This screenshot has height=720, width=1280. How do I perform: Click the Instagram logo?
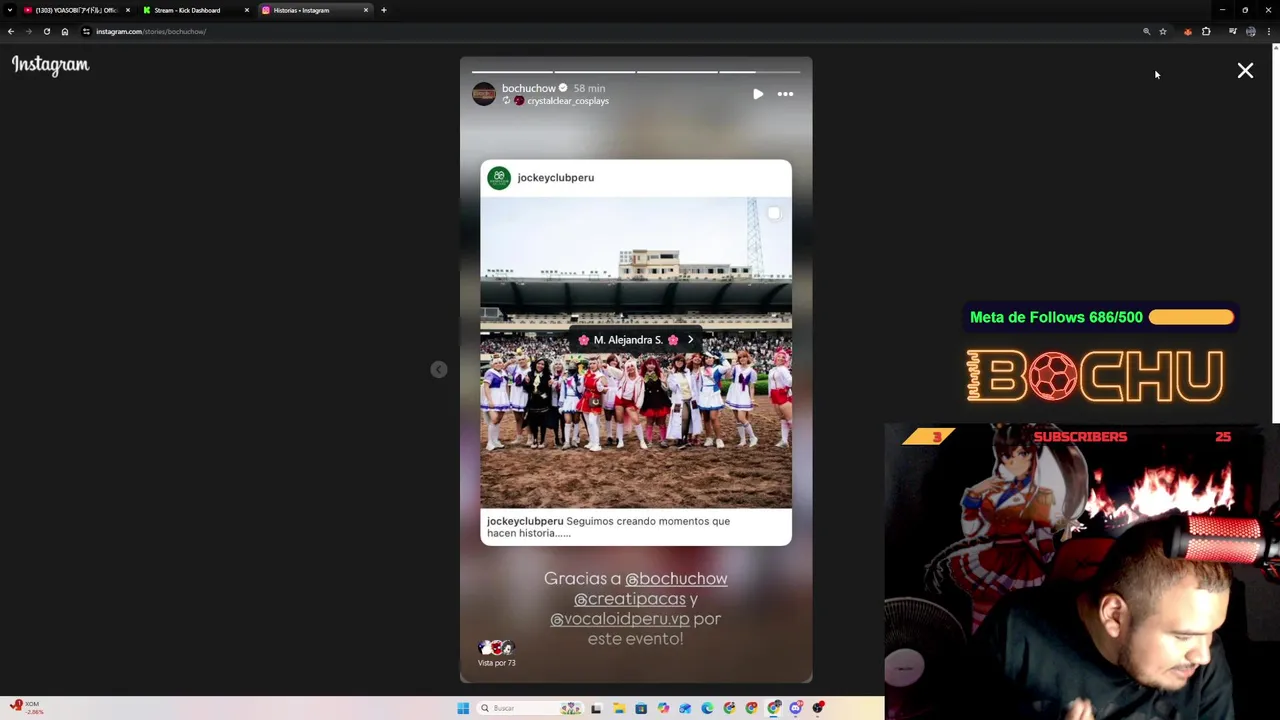point(50,65)
